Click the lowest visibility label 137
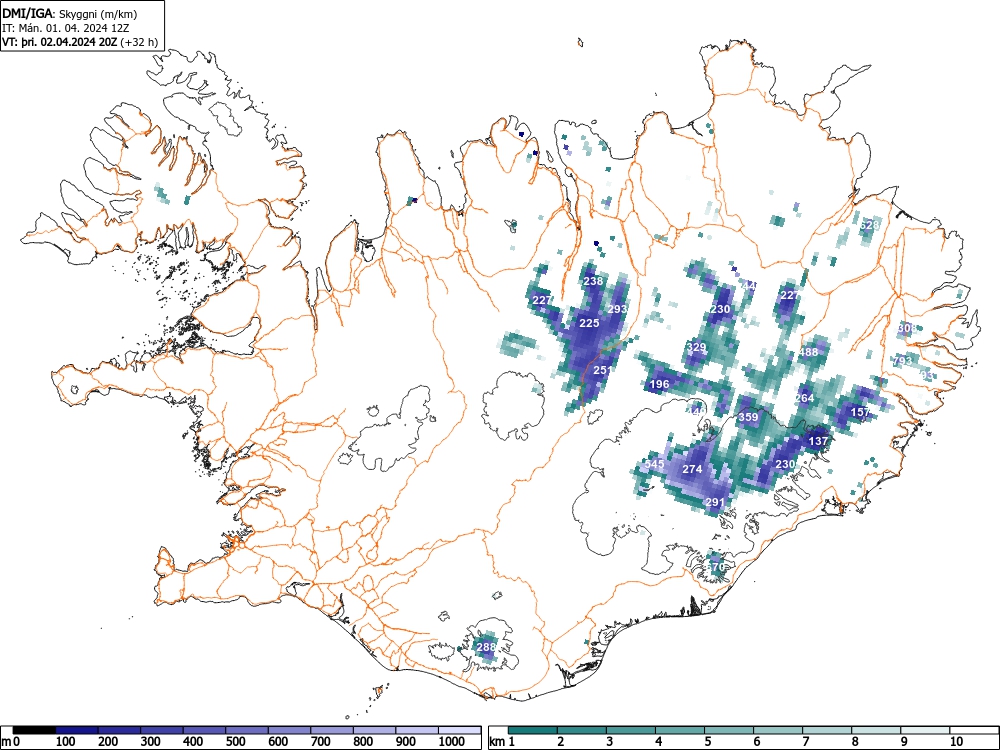 point(818,441)
